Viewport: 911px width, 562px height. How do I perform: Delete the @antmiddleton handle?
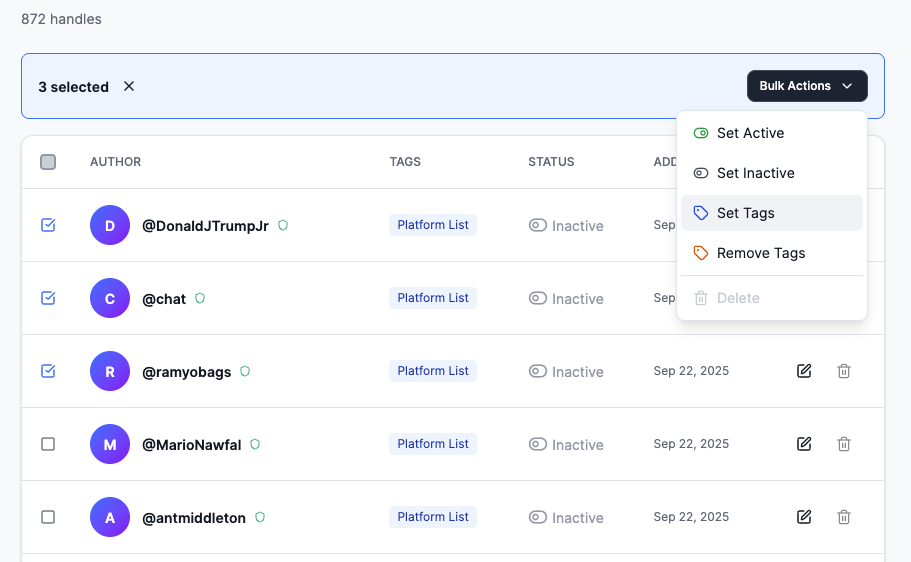(844, 517)
